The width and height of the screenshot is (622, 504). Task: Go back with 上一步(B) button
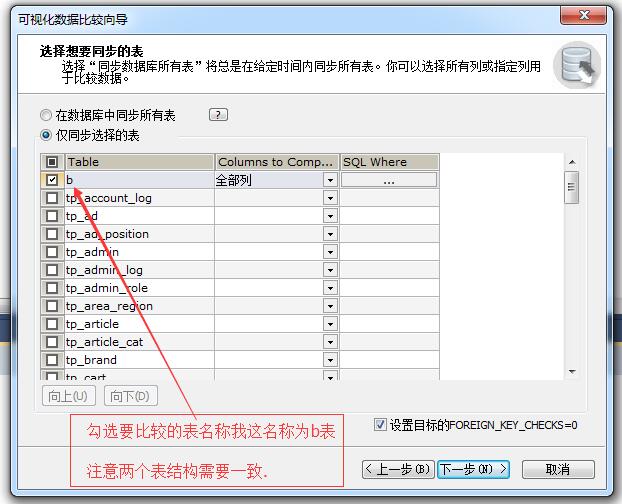(x=398, y=469)
